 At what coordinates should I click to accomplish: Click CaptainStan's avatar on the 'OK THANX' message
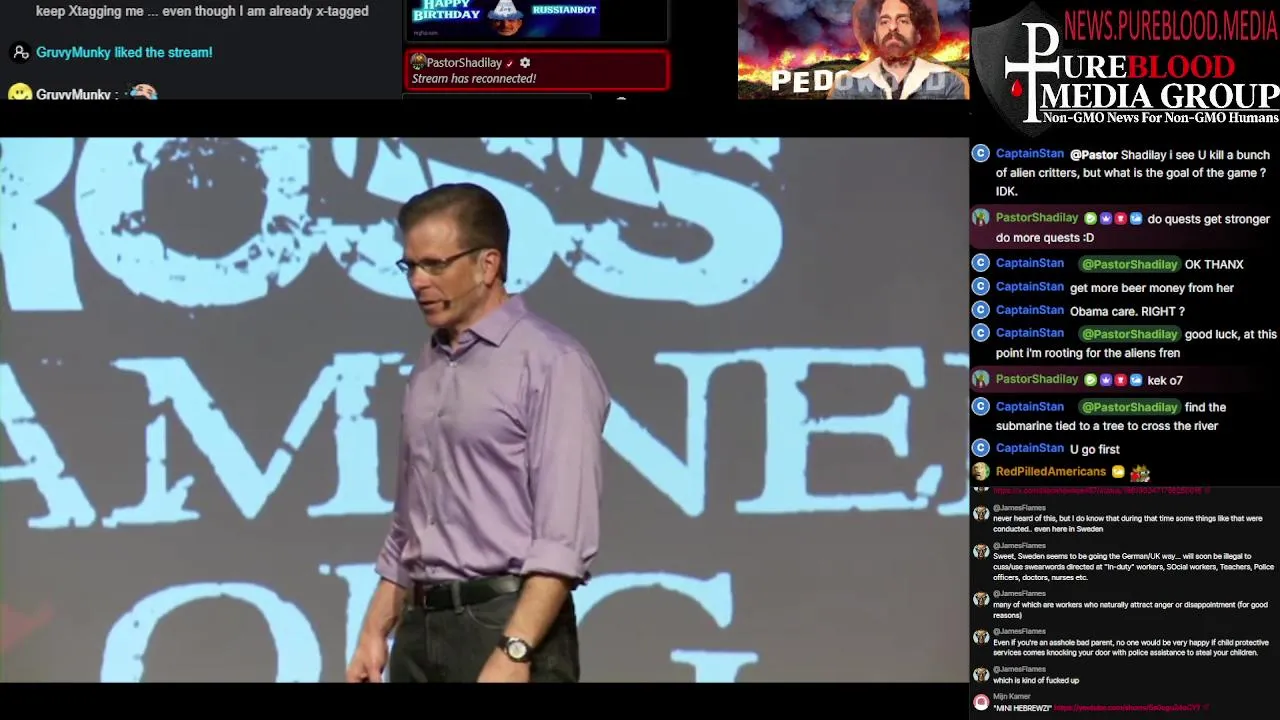(980, 263)
